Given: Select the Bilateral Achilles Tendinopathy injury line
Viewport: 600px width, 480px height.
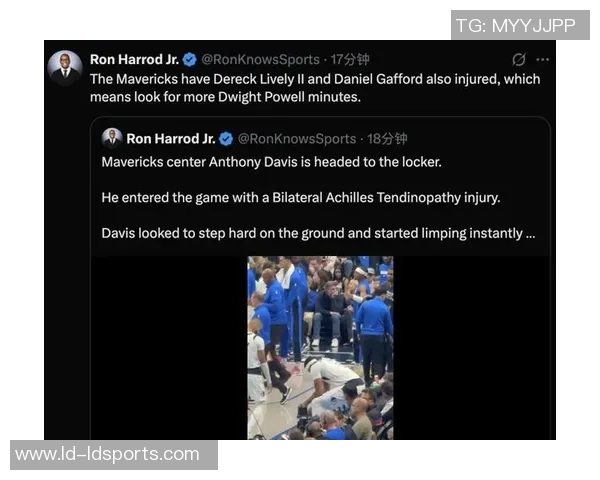Looking at the screenshot, I should 301,198.
